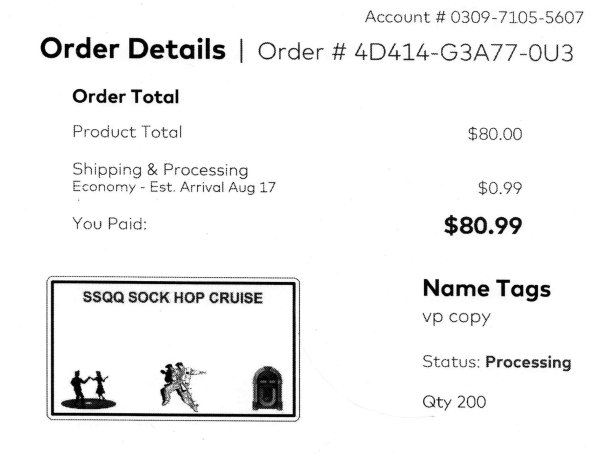
Task: Click the Order Total heading
Action: (x=126, y=96)
